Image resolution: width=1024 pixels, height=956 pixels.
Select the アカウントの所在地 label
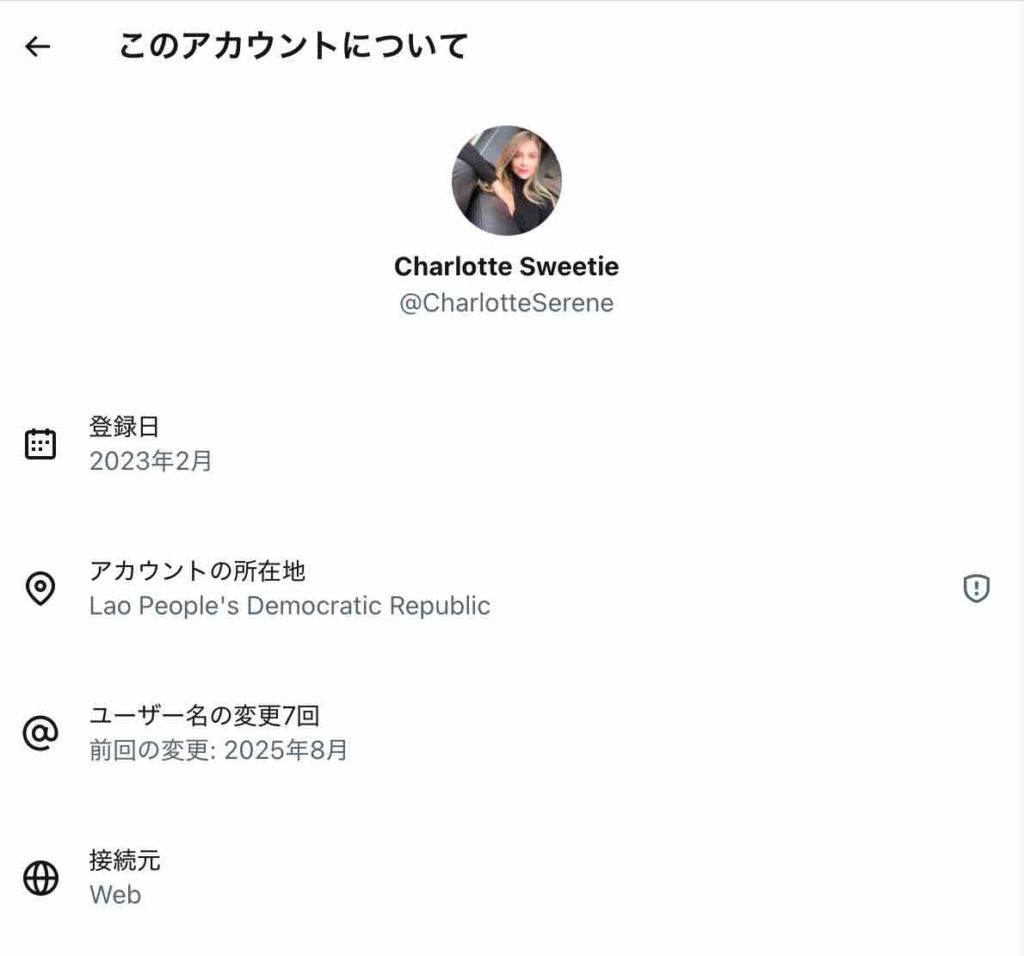point(197,571)
